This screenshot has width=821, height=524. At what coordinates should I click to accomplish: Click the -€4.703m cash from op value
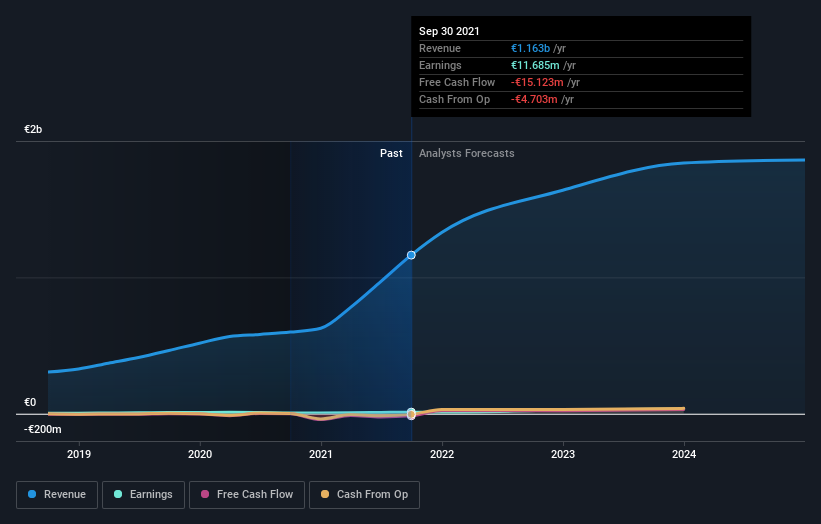(x=534, y=99)
